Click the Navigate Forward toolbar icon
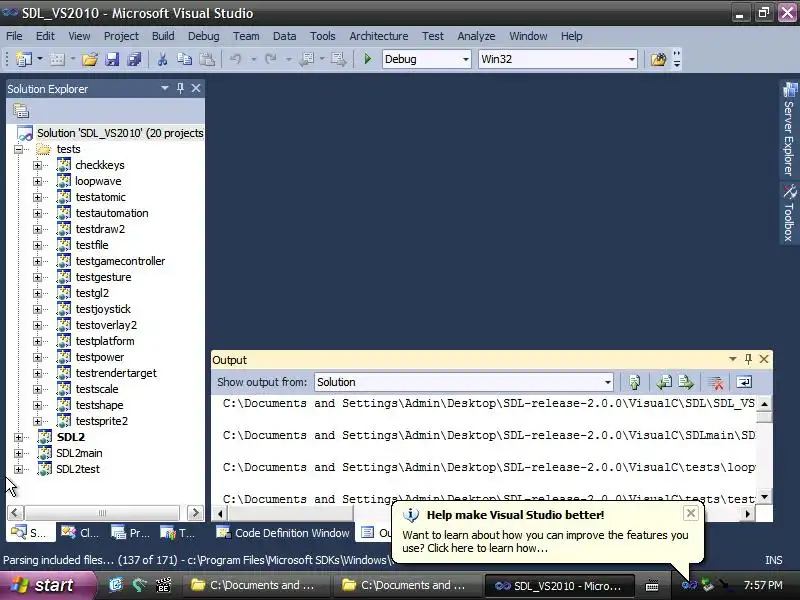This screenshot has height=600, width=800. tap(338, 59)
